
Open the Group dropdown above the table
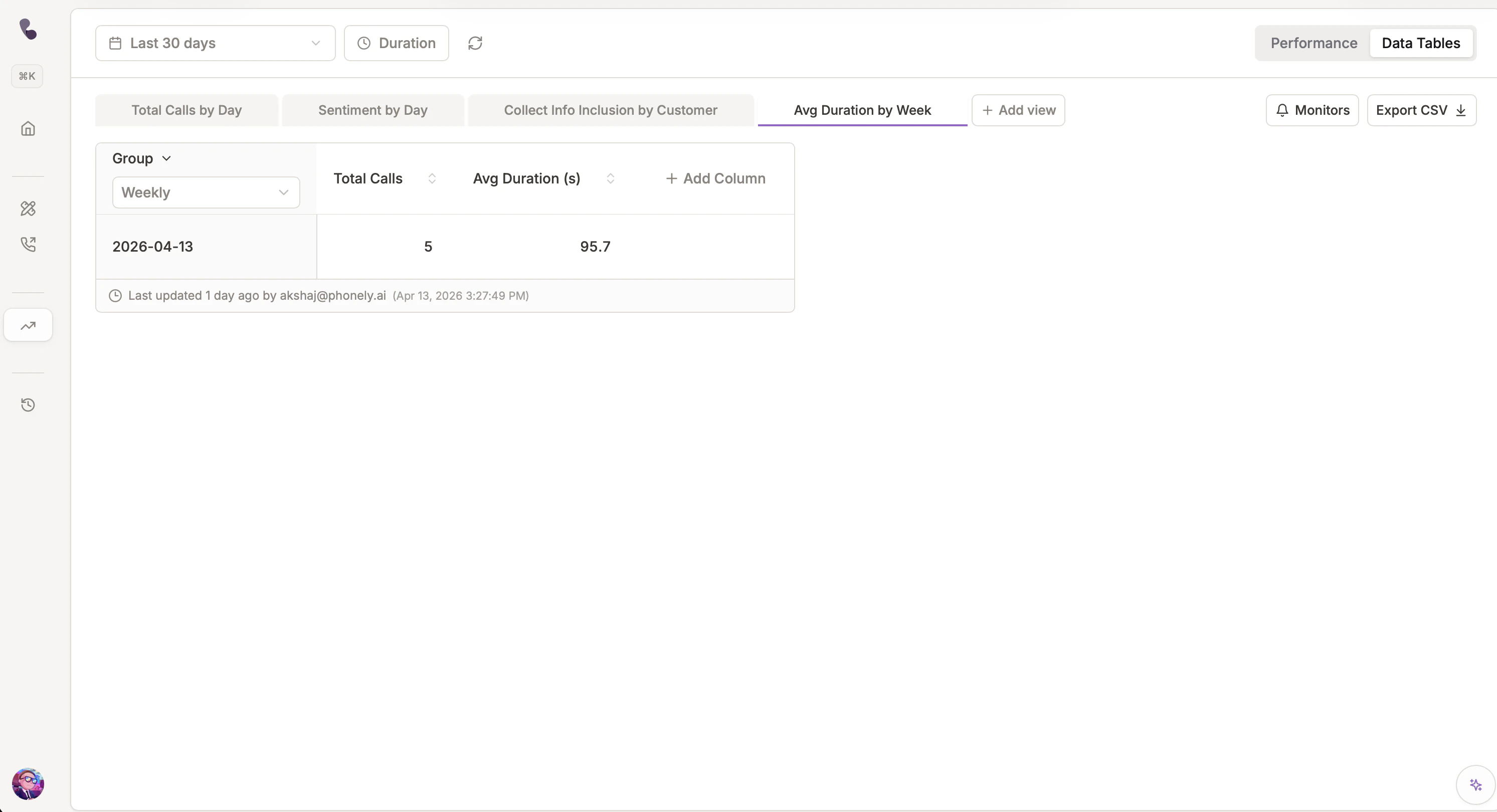click(x=141, y=158)
